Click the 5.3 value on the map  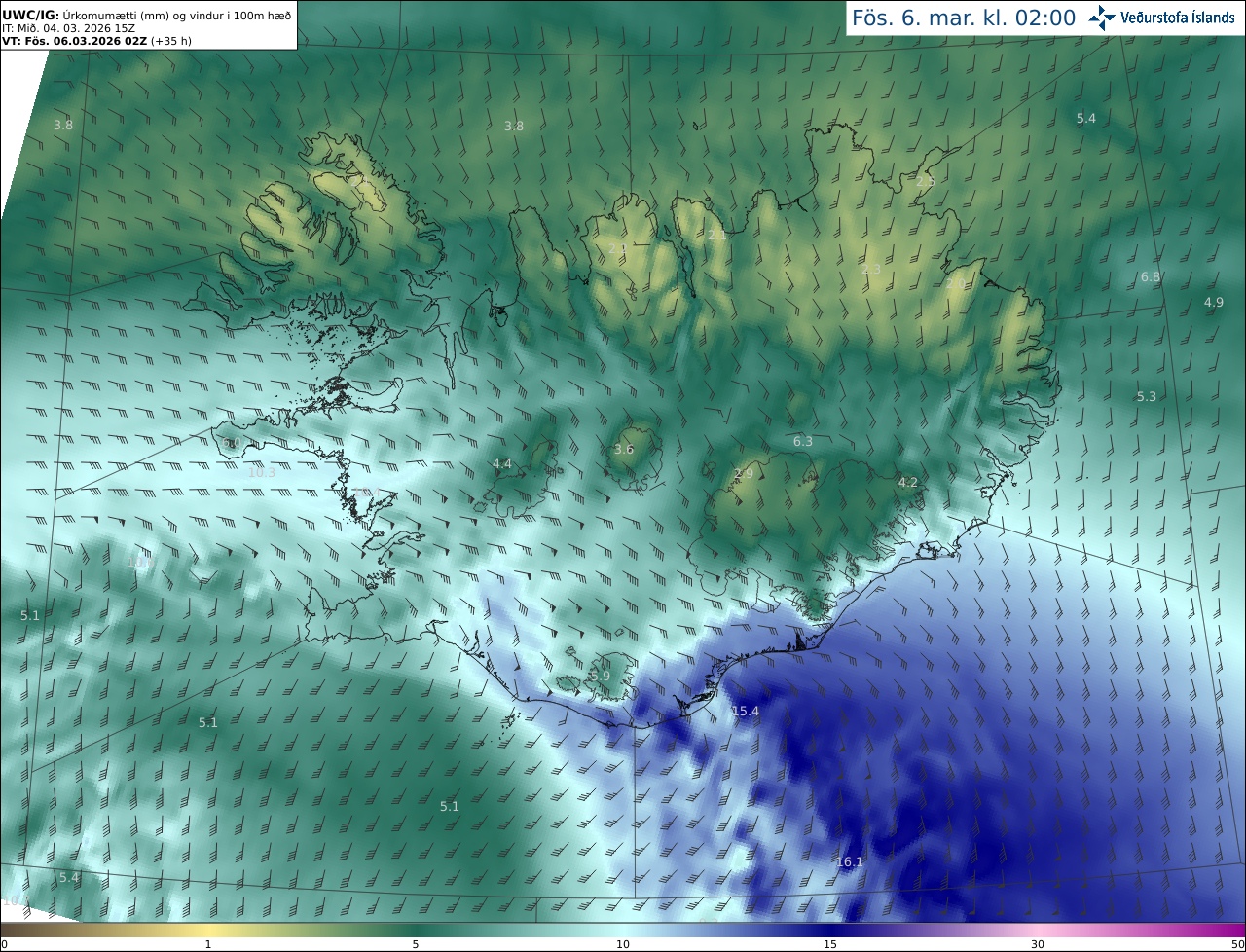tap(1147, 397)
